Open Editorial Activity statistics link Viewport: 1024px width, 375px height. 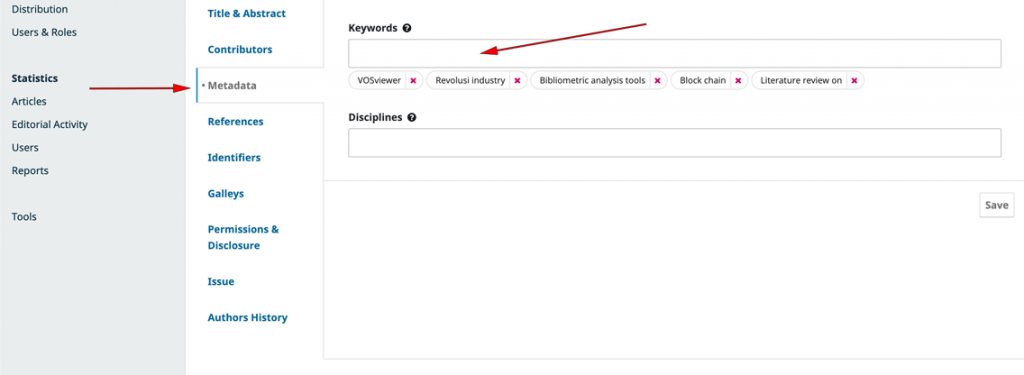50,124
